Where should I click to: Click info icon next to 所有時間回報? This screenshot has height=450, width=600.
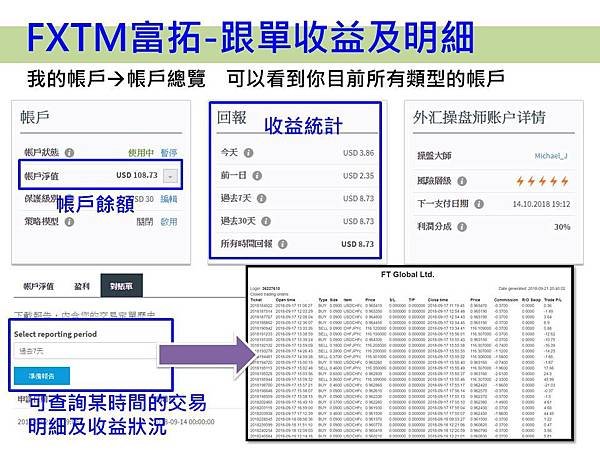(x=282, y=244)
